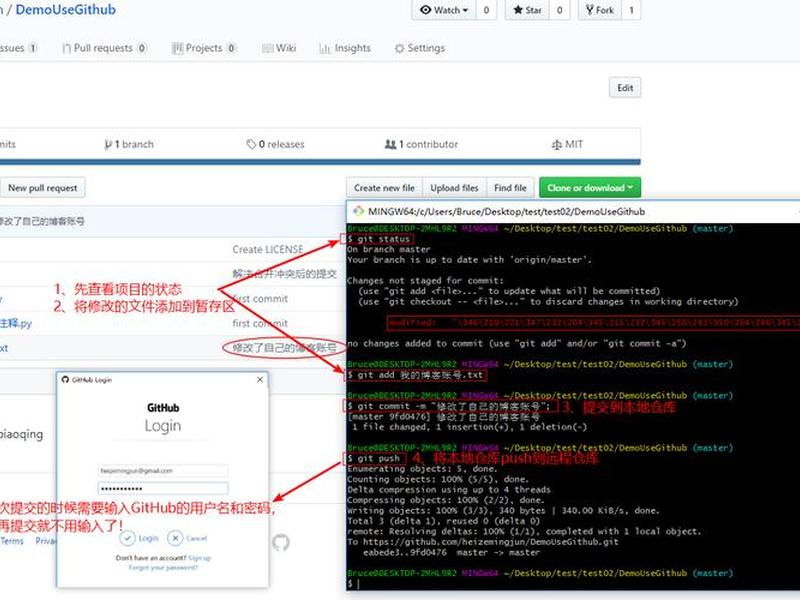This screenshot has height=600, width=800.
Task: Expand the Clone or download dropdown
Action: point(590,188)
